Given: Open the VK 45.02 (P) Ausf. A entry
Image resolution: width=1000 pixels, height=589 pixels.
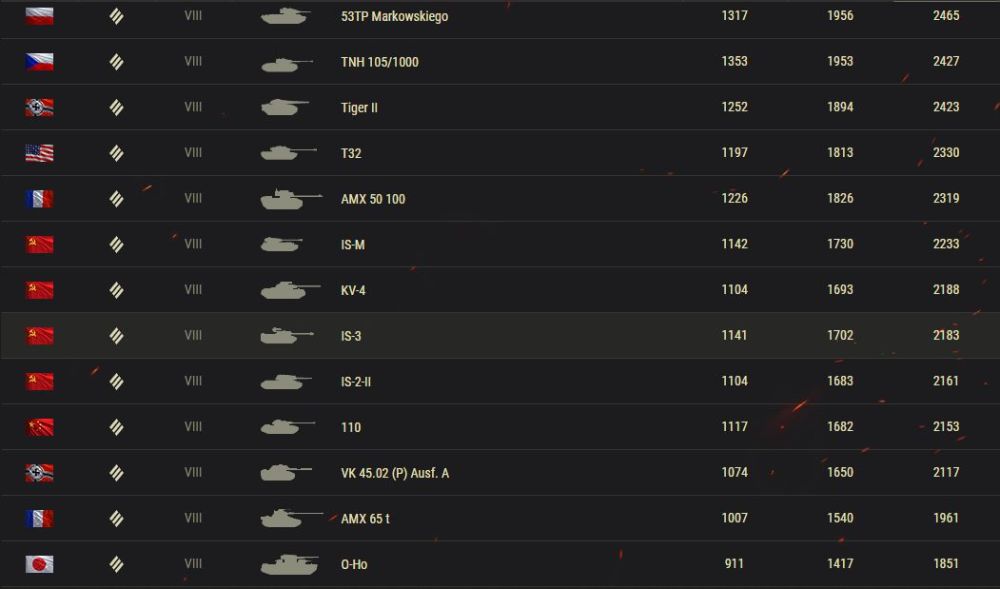Looking at the screenshot, I should (x=395, y=473).
